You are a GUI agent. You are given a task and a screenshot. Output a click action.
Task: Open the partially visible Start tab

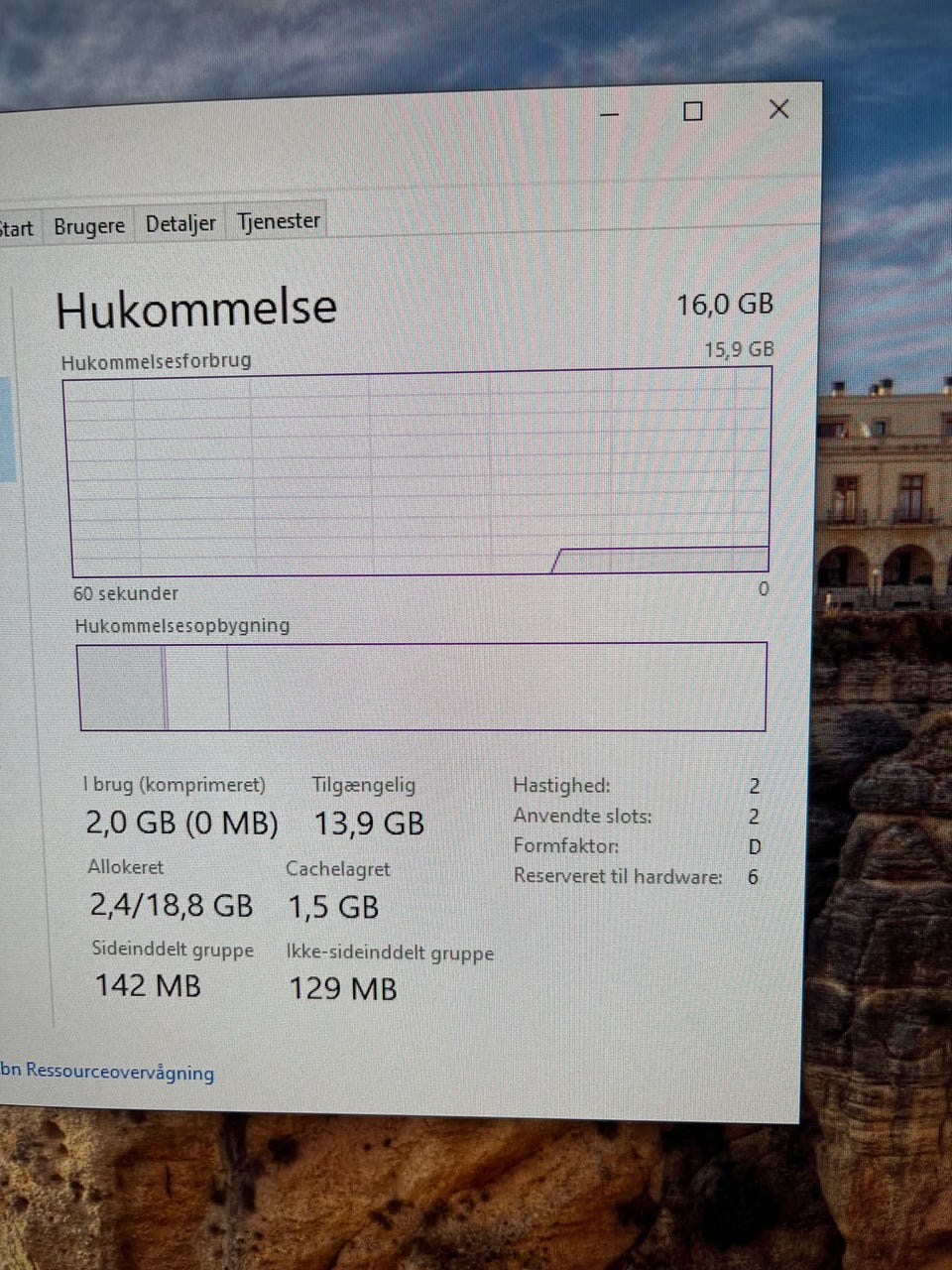click(x=17, y=229)
